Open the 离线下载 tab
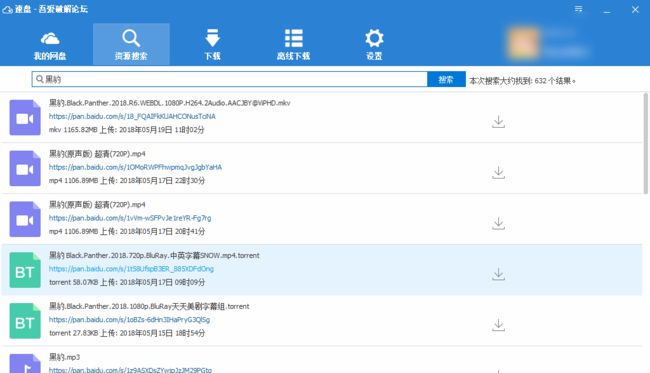The width and height of the screenshot is (650, 373). (x=293, y=45)
